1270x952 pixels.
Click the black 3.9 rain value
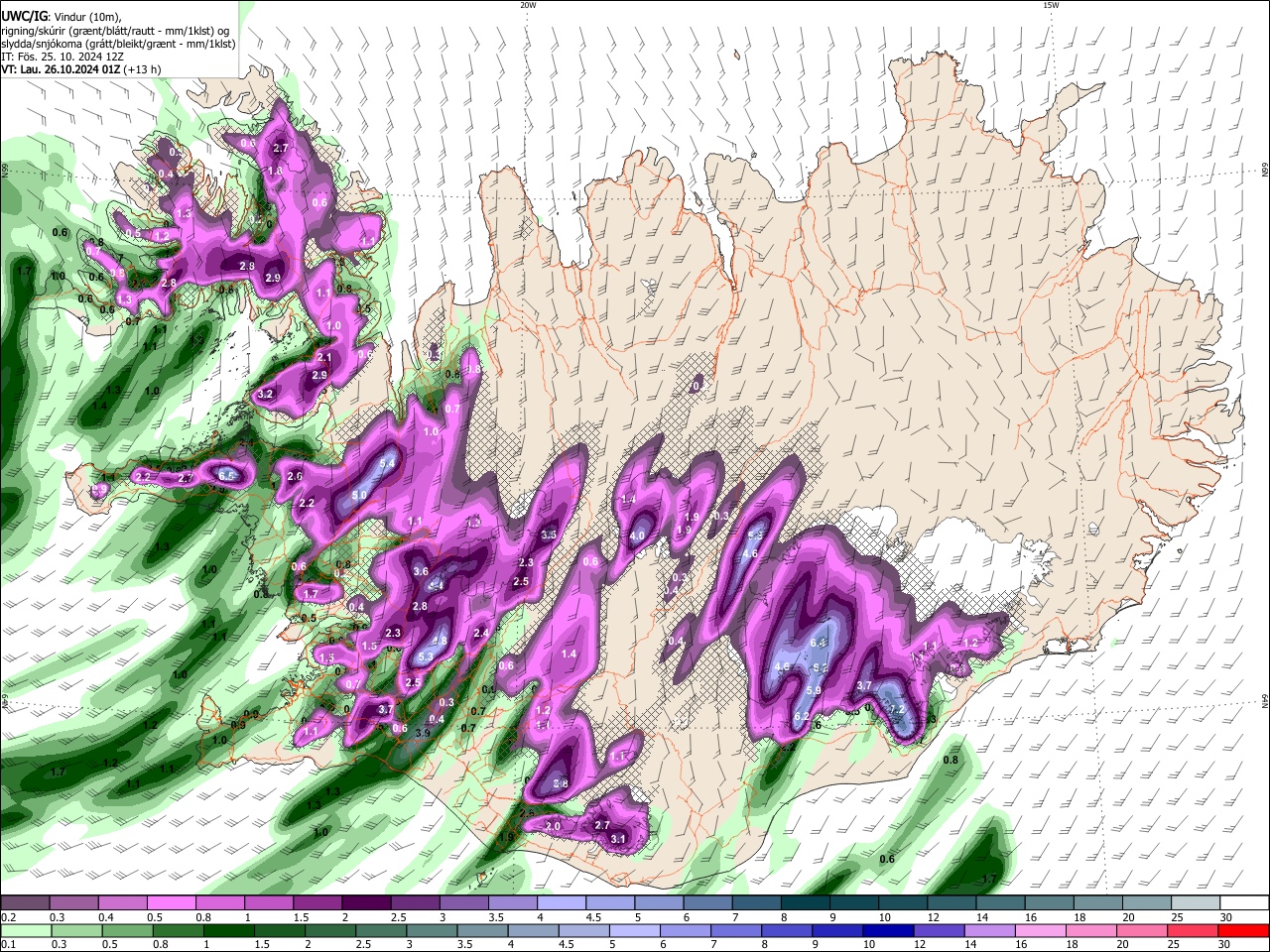(x=422, y=733)
